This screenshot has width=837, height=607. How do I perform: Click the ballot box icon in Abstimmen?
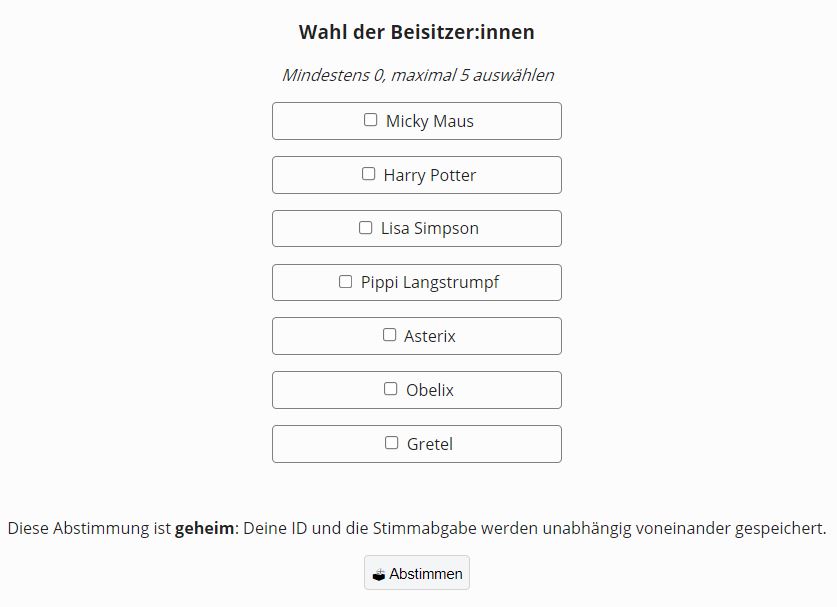[378, 575]
